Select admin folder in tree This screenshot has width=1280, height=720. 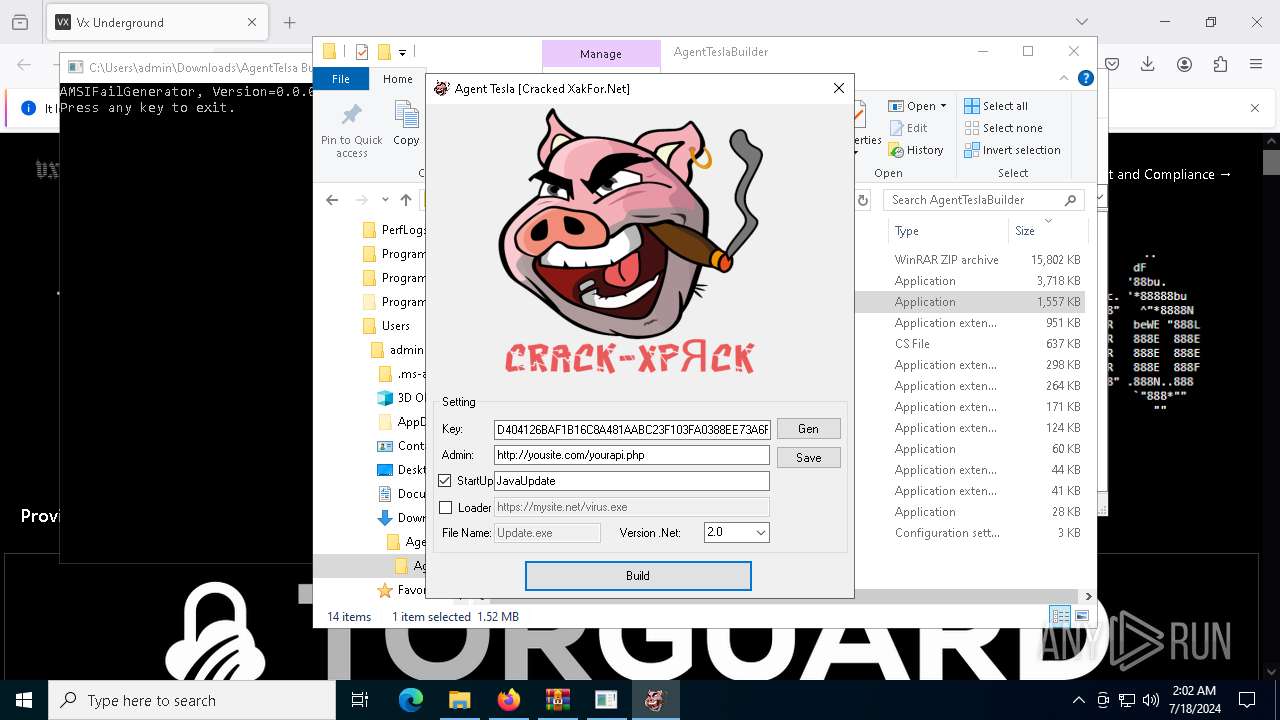point(397,350)
